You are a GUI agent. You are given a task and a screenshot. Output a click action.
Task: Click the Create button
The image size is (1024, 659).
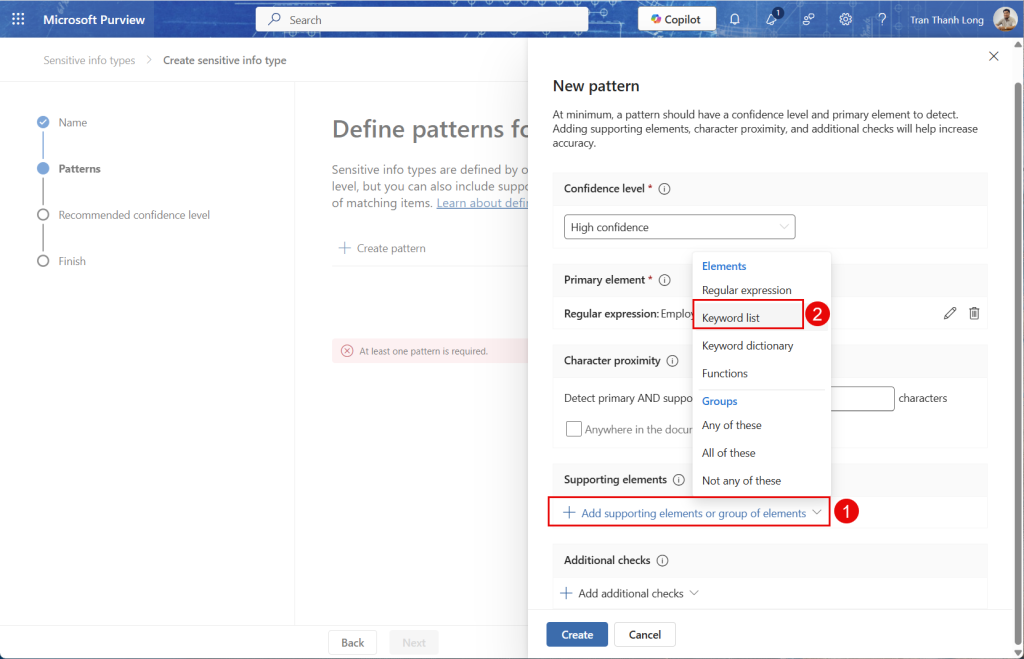(x=577, y=634)
